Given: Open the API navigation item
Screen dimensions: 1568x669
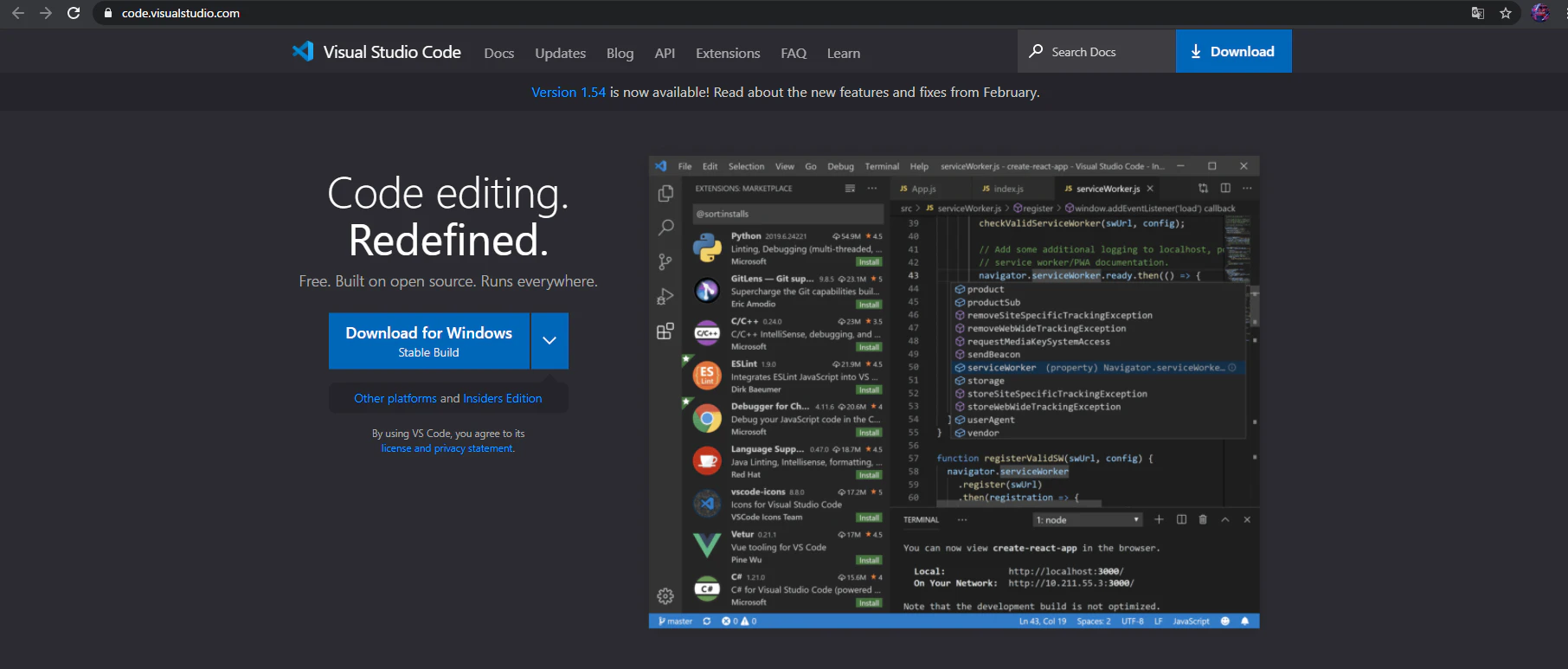Looking at the screenshot, I should [x=665, y=53].
